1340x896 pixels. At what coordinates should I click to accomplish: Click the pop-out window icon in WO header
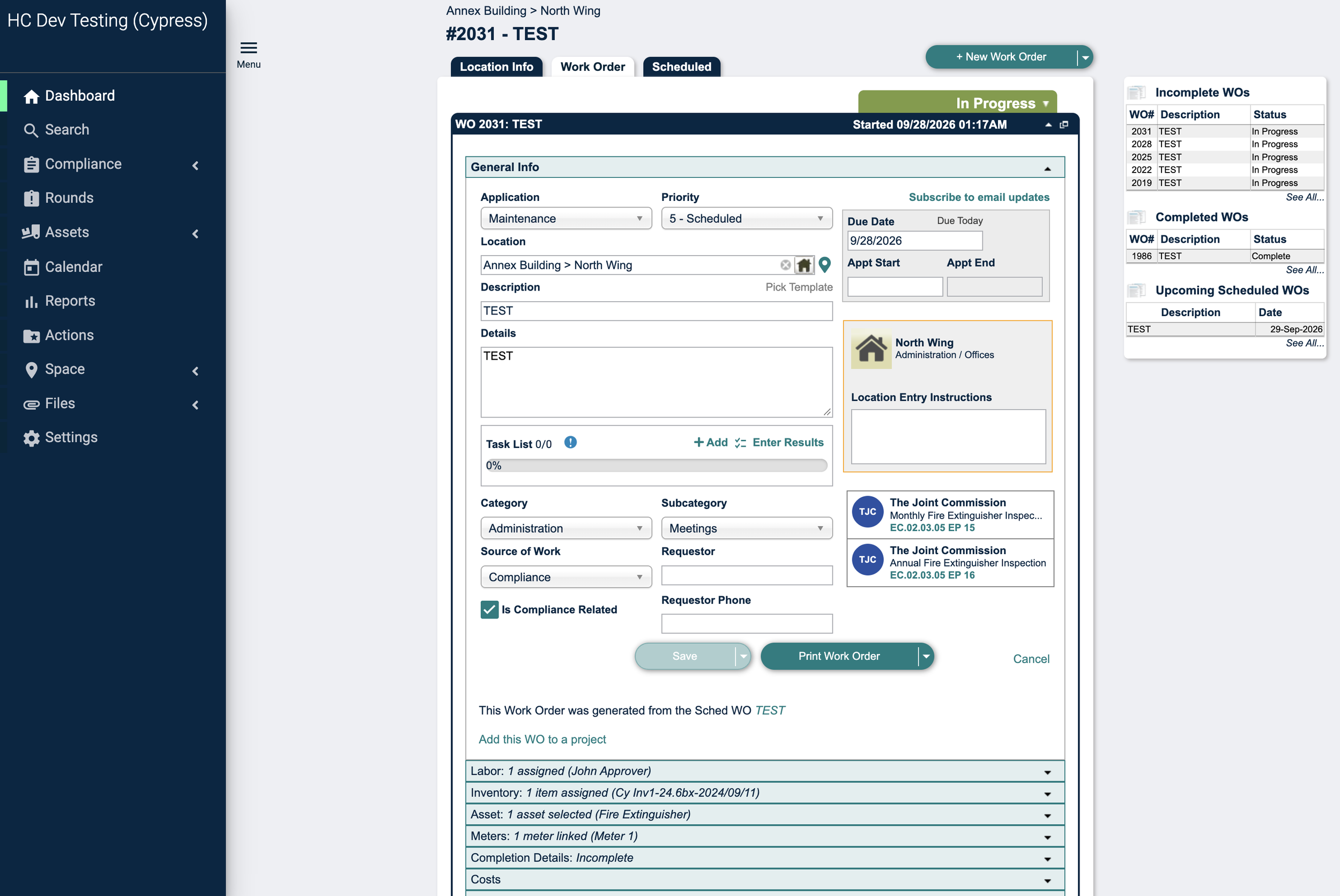point(1063,124)
